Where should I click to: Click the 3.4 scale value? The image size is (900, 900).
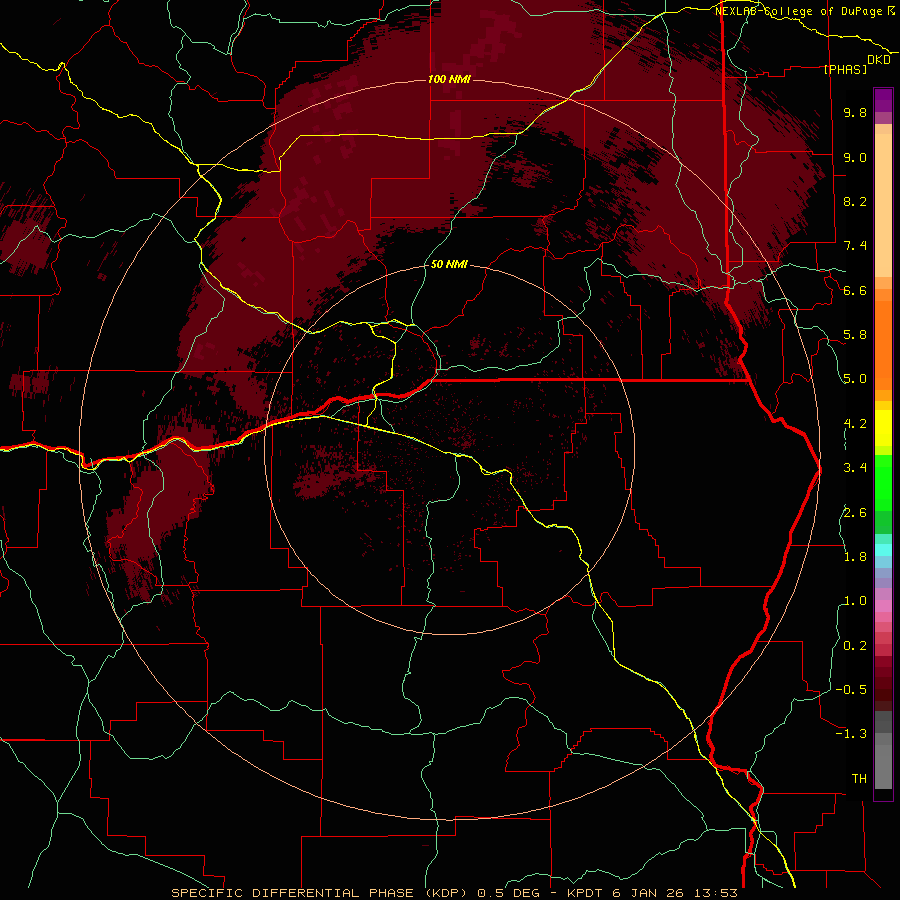click(855, 468)
